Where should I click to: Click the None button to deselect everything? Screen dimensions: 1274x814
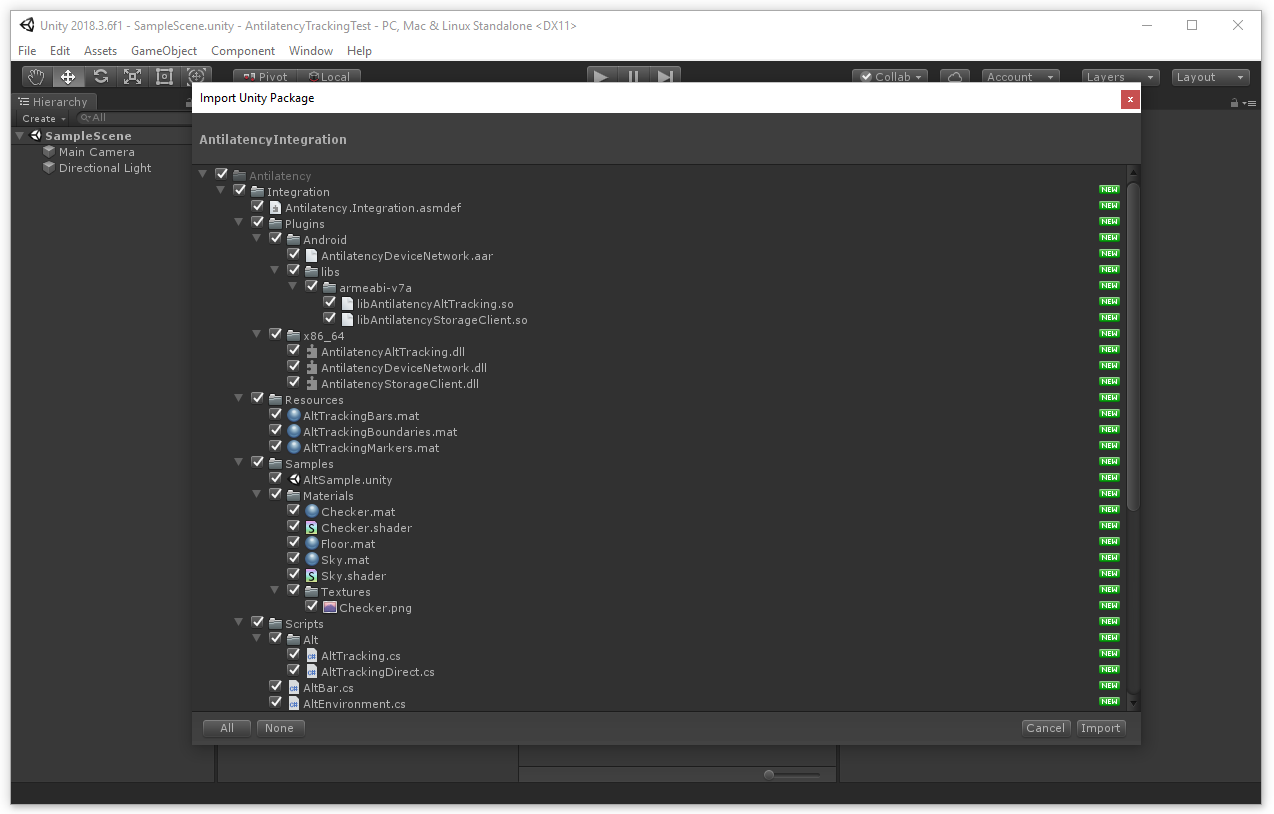(280, 728)
